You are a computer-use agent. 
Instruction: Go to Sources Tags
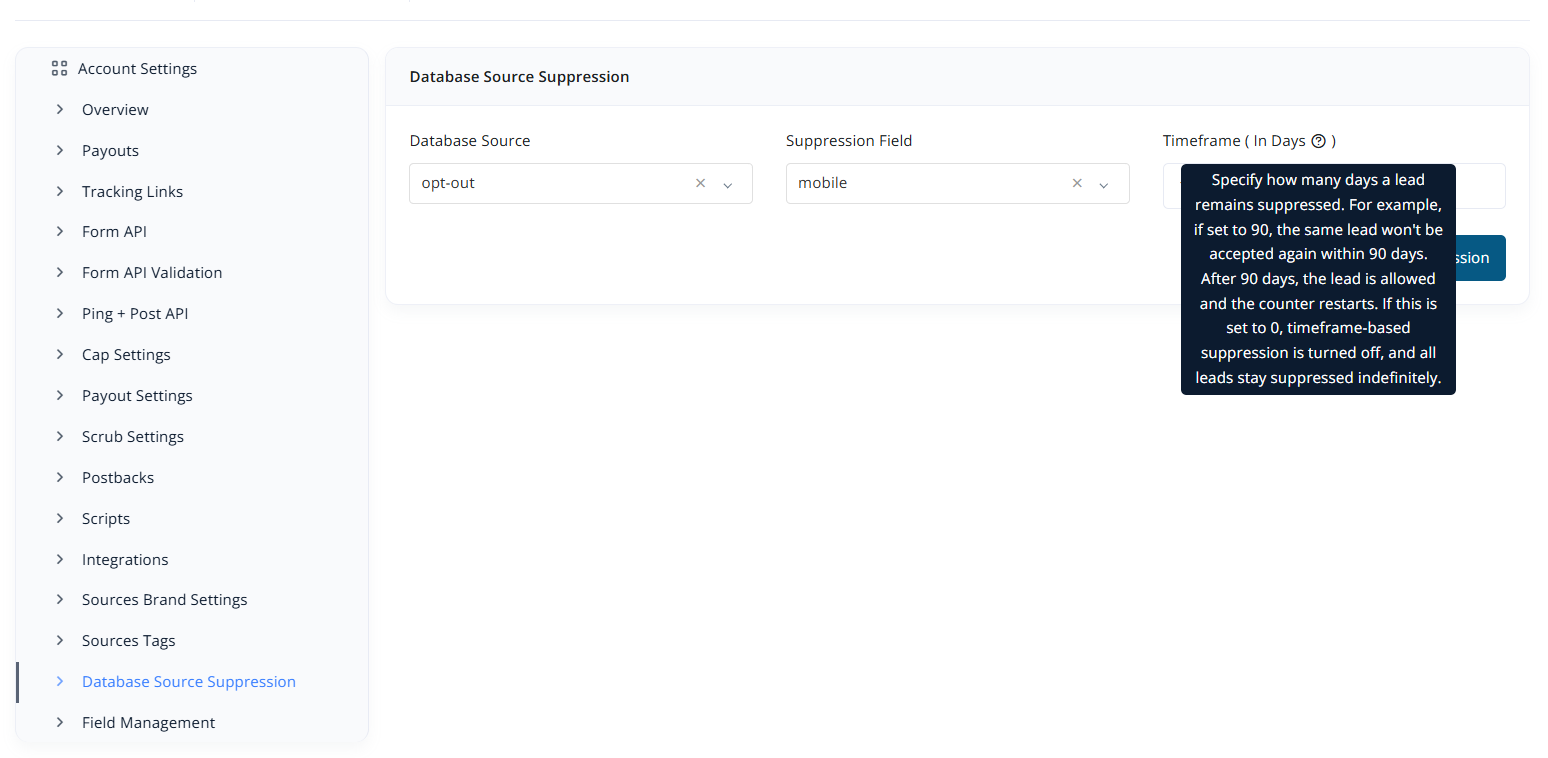(x=129, y=640)
